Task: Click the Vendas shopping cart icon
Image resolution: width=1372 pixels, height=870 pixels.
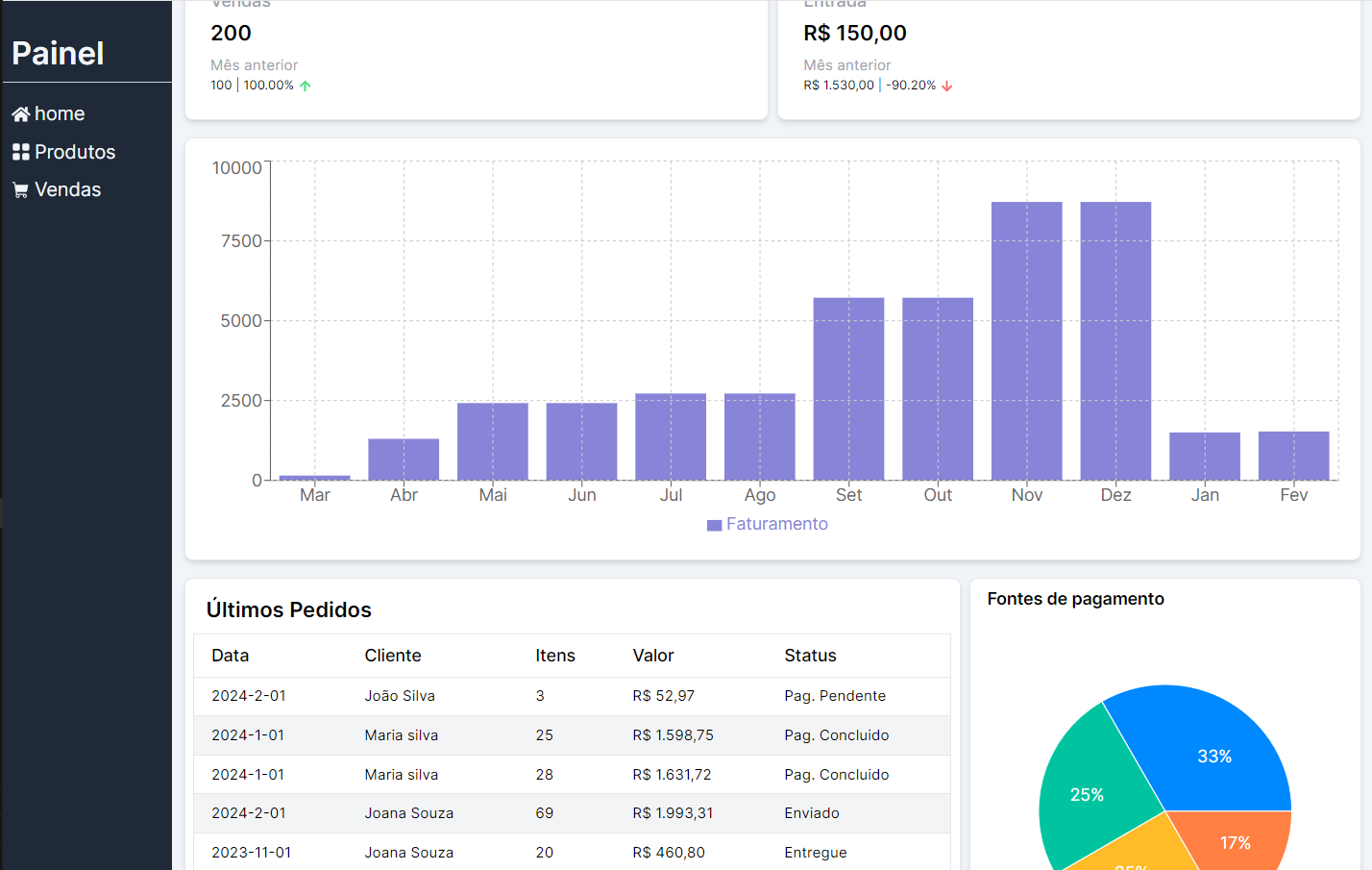Action: pos(20,190)
